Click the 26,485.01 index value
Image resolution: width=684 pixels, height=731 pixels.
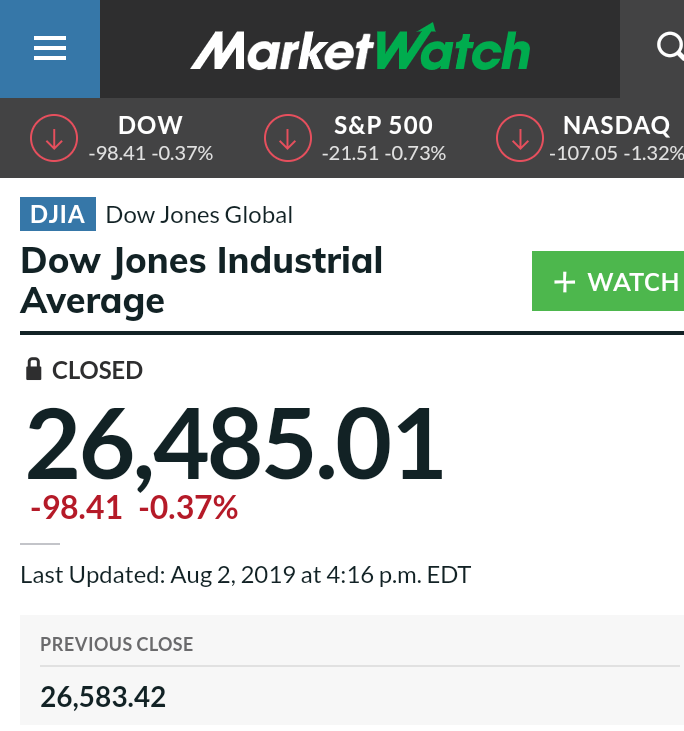[x=234, y=444]
